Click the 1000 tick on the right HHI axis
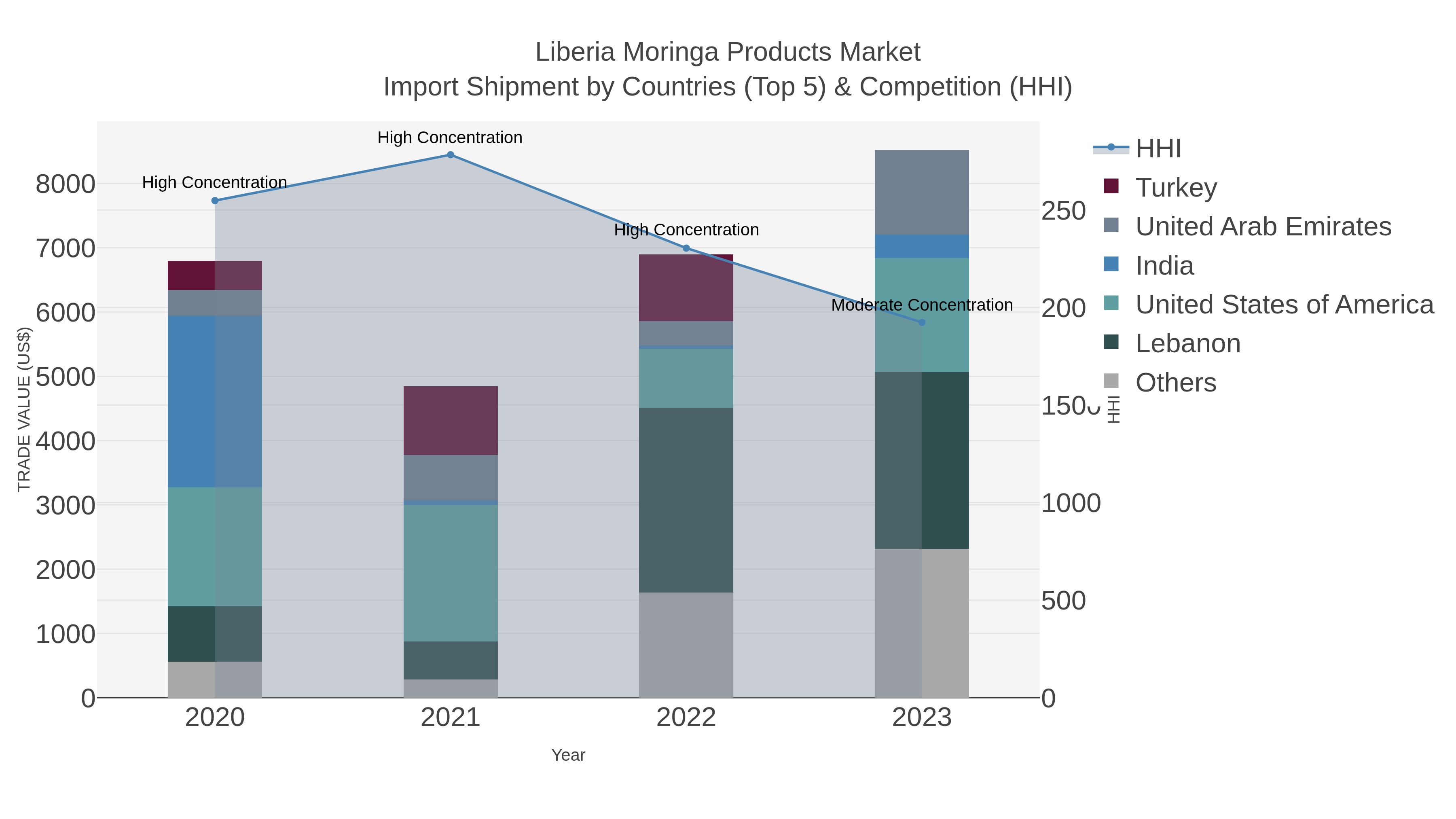1456x819 pixels. 1071,503
